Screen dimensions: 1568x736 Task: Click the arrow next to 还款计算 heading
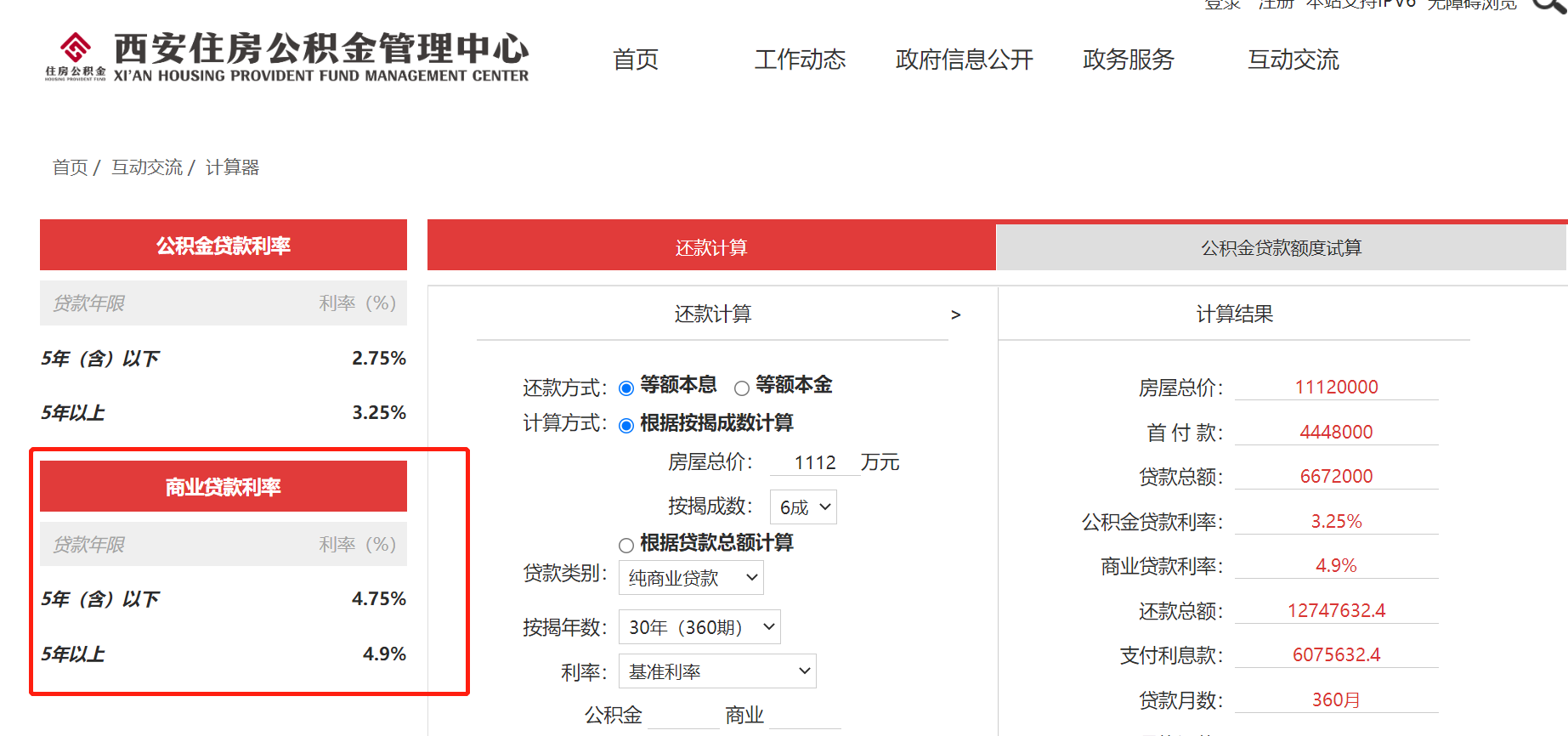(x=955, y=314)
